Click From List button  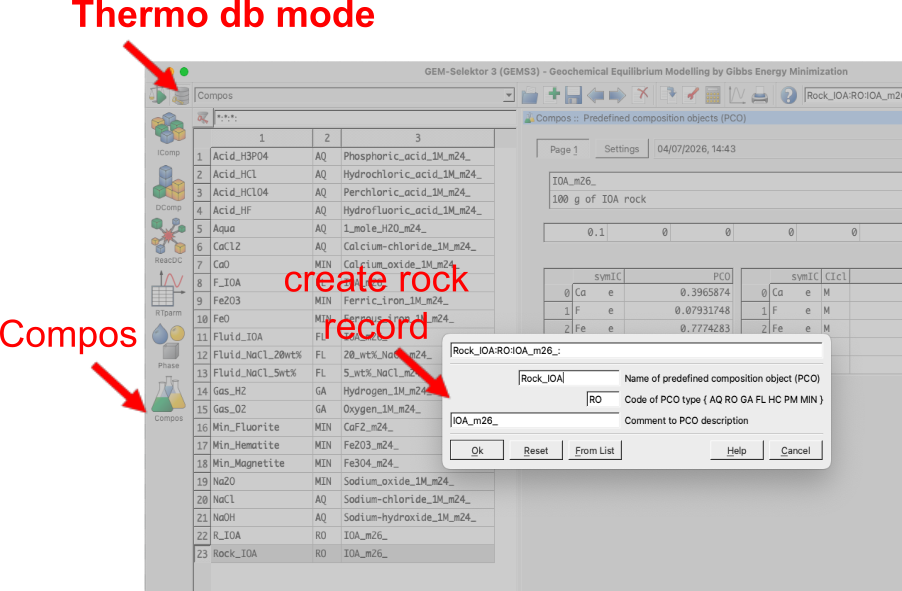(x=595, y=451)
